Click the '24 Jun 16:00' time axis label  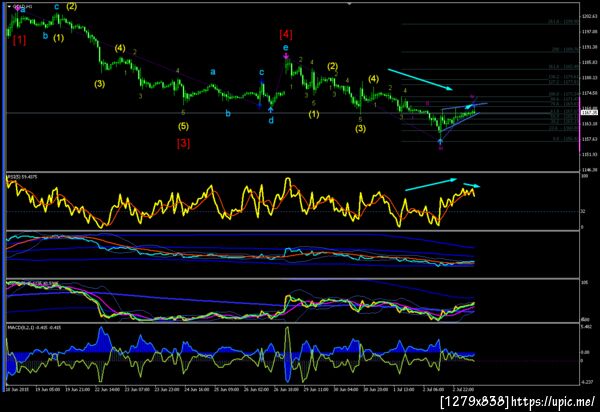(x=197, y=389)
